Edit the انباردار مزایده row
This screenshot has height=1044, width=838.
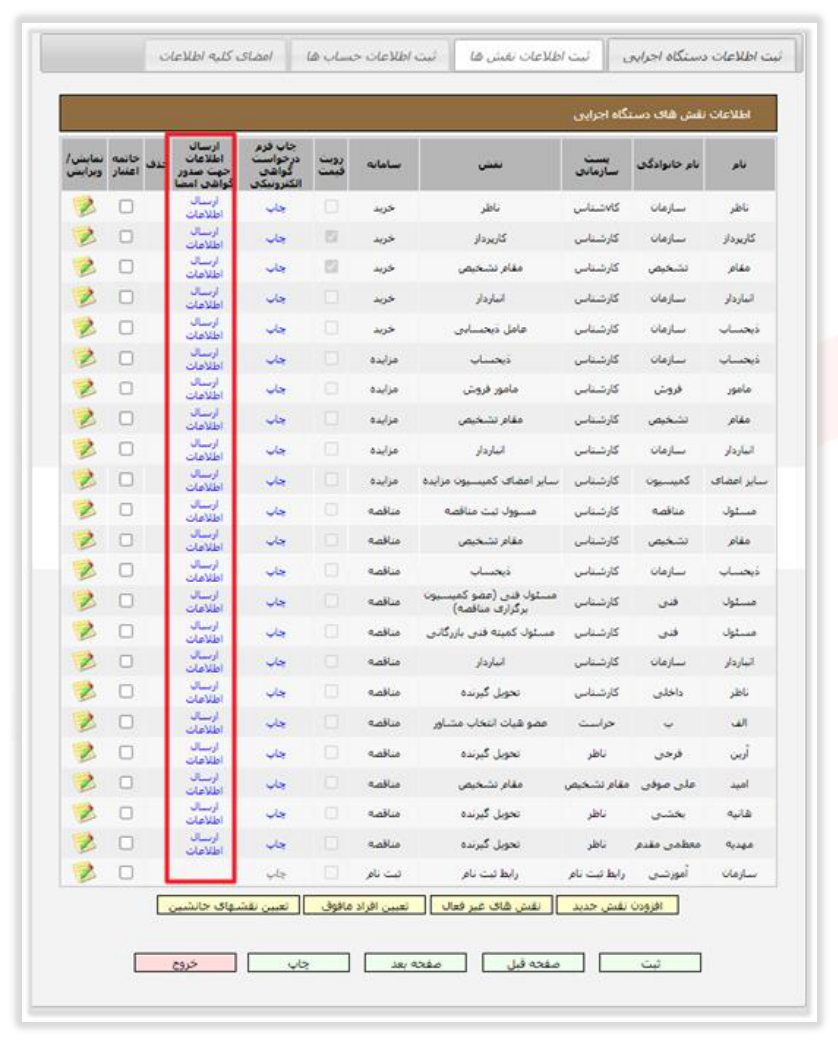click(84, 449)
